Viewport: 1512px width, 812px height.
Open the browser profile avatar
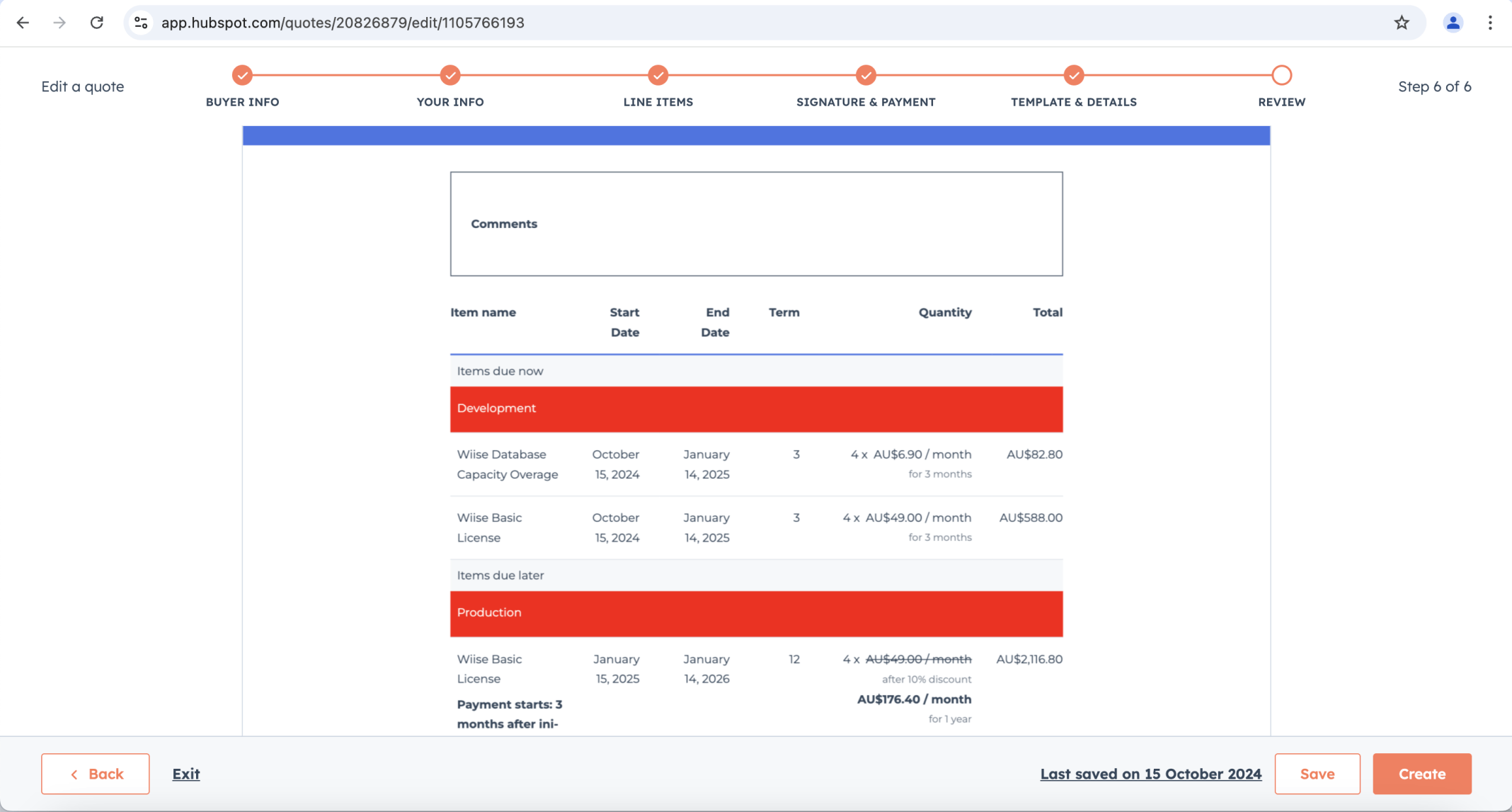[1453, 23]
